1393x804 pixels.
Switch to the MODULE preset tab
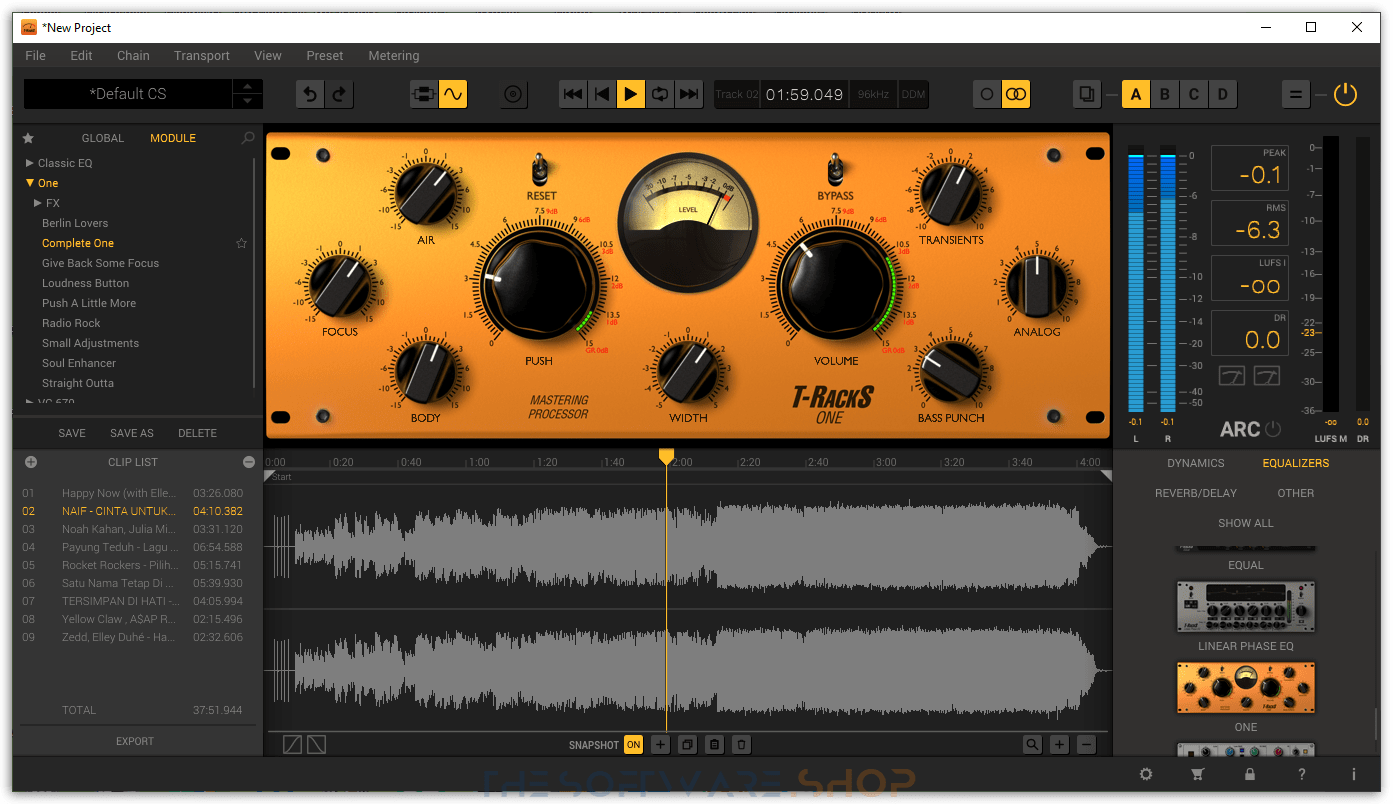click(173, 138)
